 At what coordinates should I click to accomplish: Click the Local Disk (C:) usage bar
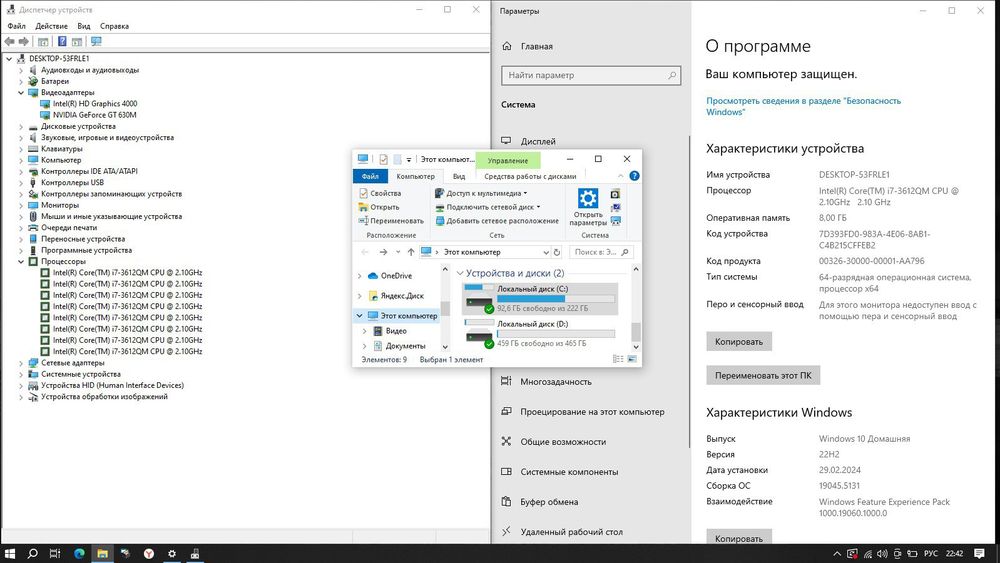tap(555, 298)
